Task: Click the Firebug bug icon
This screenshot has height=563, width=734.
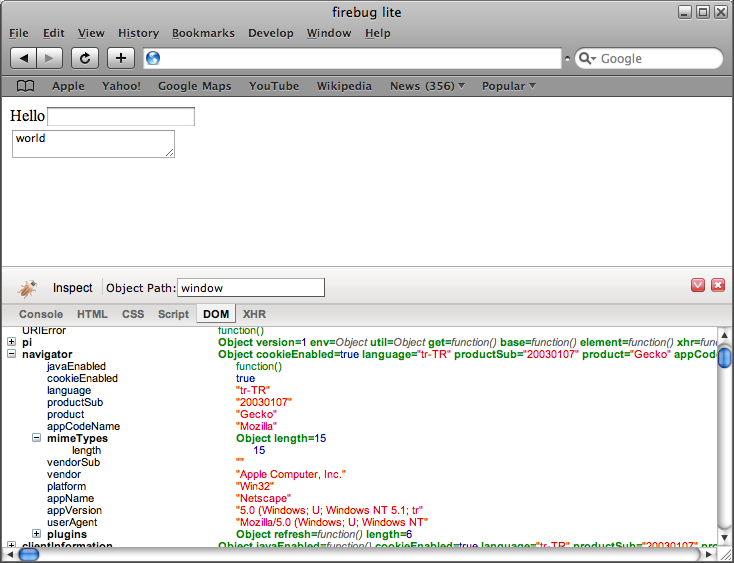Action: [28, 288]
